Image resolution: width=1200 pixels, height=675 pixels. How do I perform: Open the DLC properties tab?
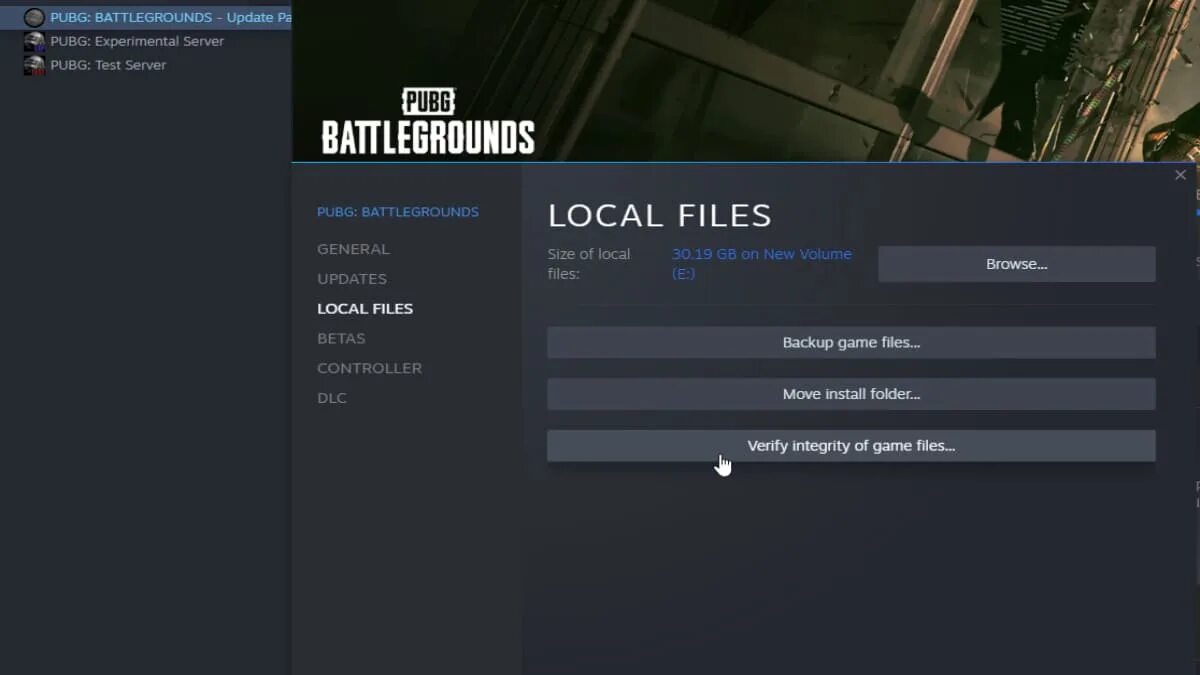pyautogui.click(x=332, y=398)
